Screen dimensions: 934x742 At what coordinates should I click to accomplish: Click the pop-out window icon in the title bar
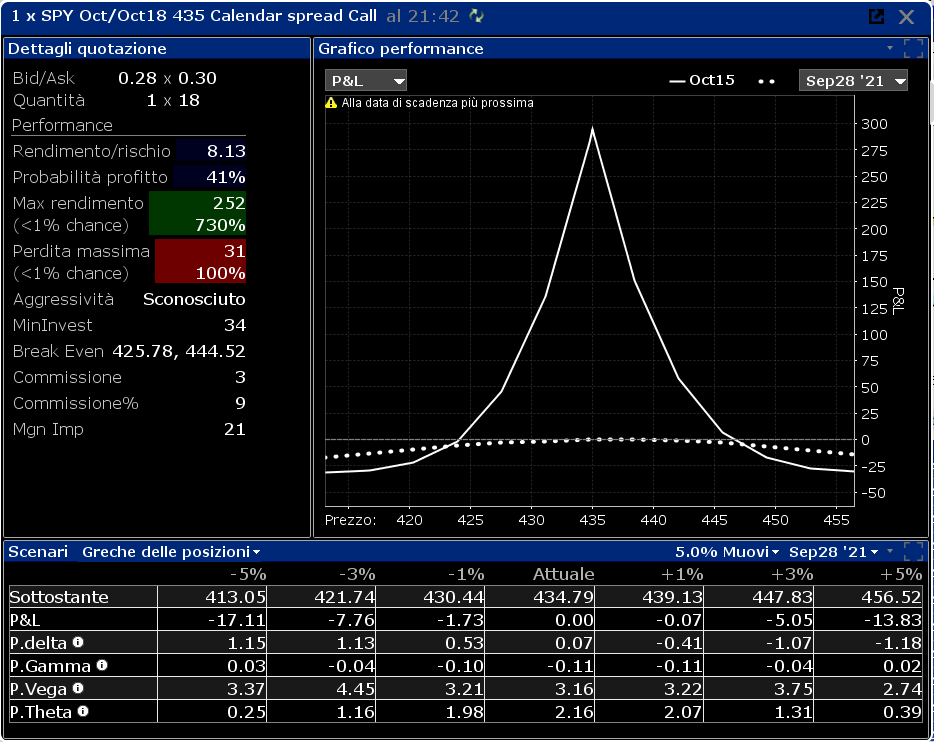[x=876, y=16]
